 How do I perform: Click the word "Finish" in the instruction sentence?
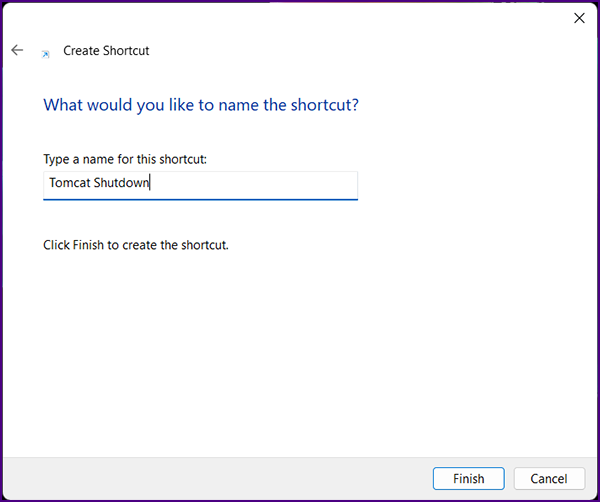[88, 244]
